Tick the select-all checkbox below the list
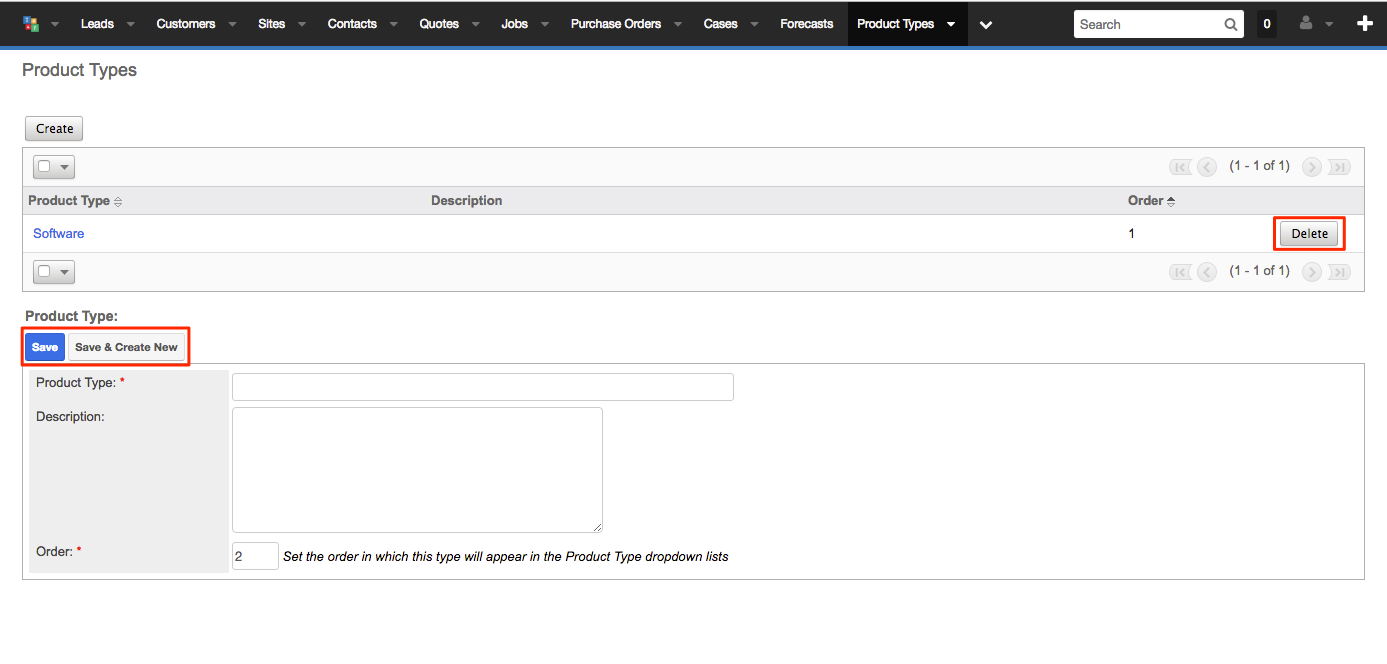Viewport: 1387px width, 664px height. [45, 271]
